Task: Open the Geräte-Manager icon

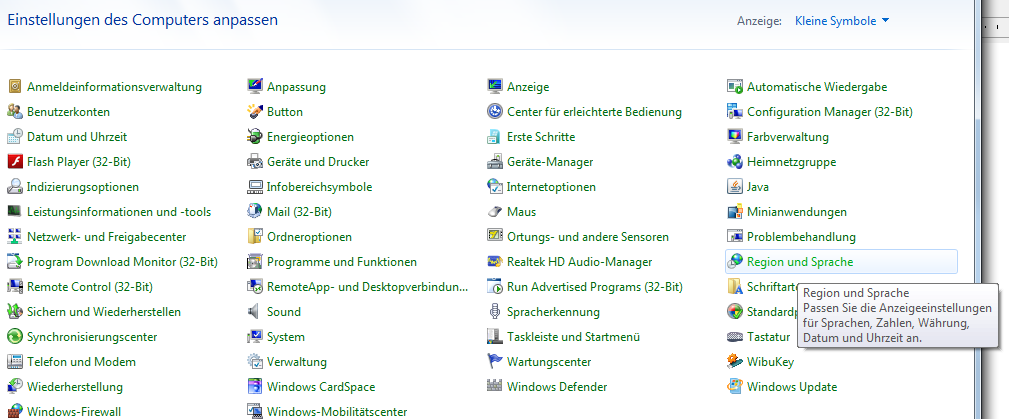Action: tap(495, 162)
